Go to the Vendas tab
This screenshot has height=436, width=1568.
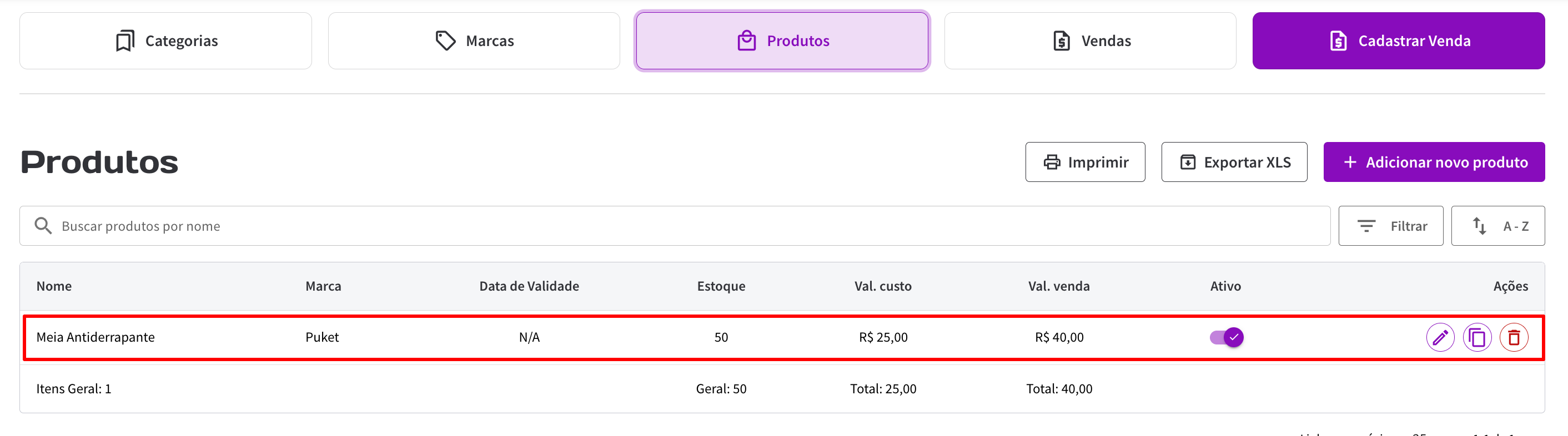point(1090,40)
